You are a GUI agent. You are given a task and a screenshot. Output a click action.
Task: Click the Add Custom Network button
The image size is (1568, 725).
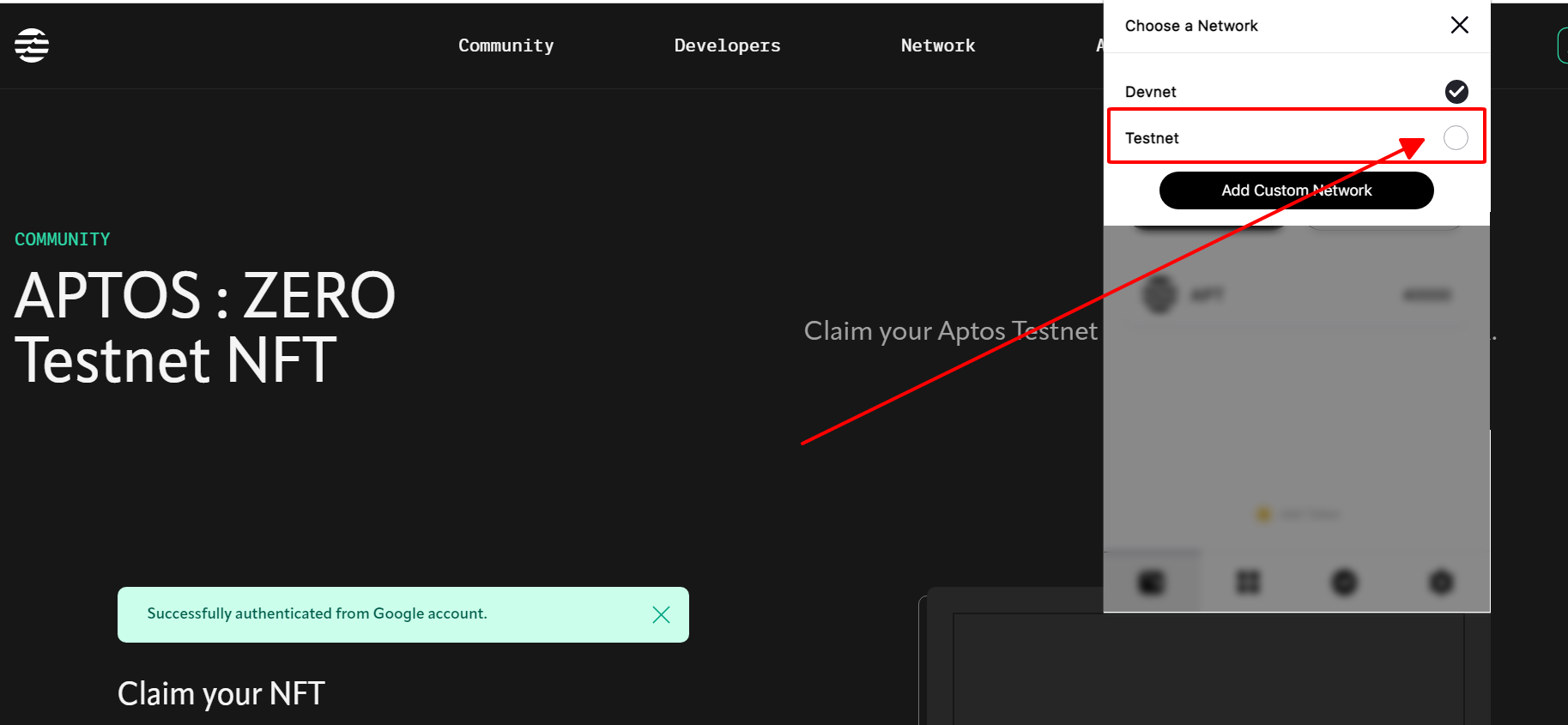pos(1296,190)
